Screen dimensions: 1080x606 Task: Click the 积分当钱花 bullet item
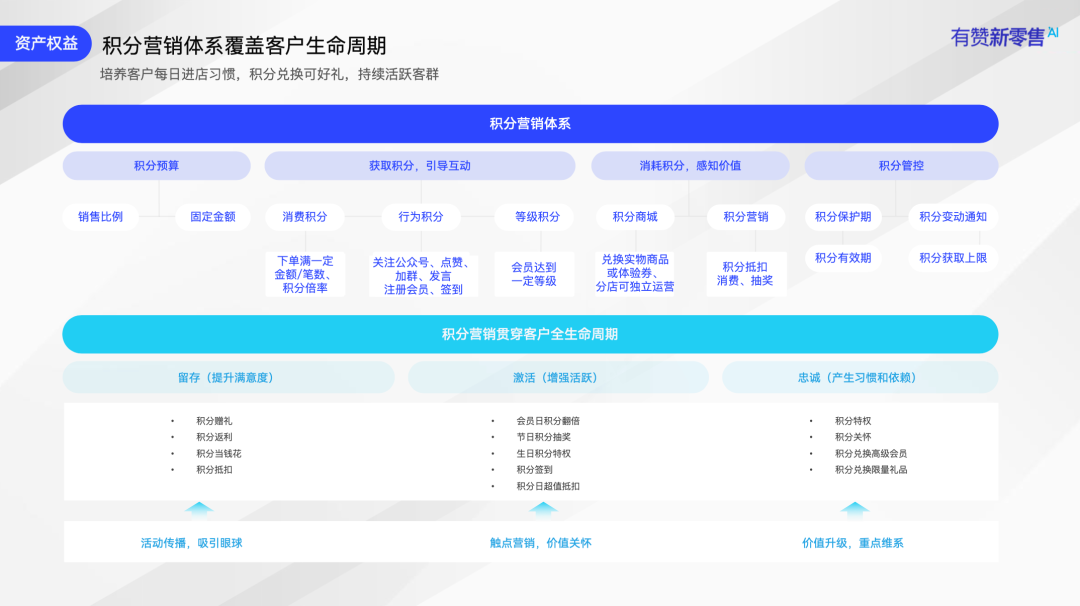[219, 454]
